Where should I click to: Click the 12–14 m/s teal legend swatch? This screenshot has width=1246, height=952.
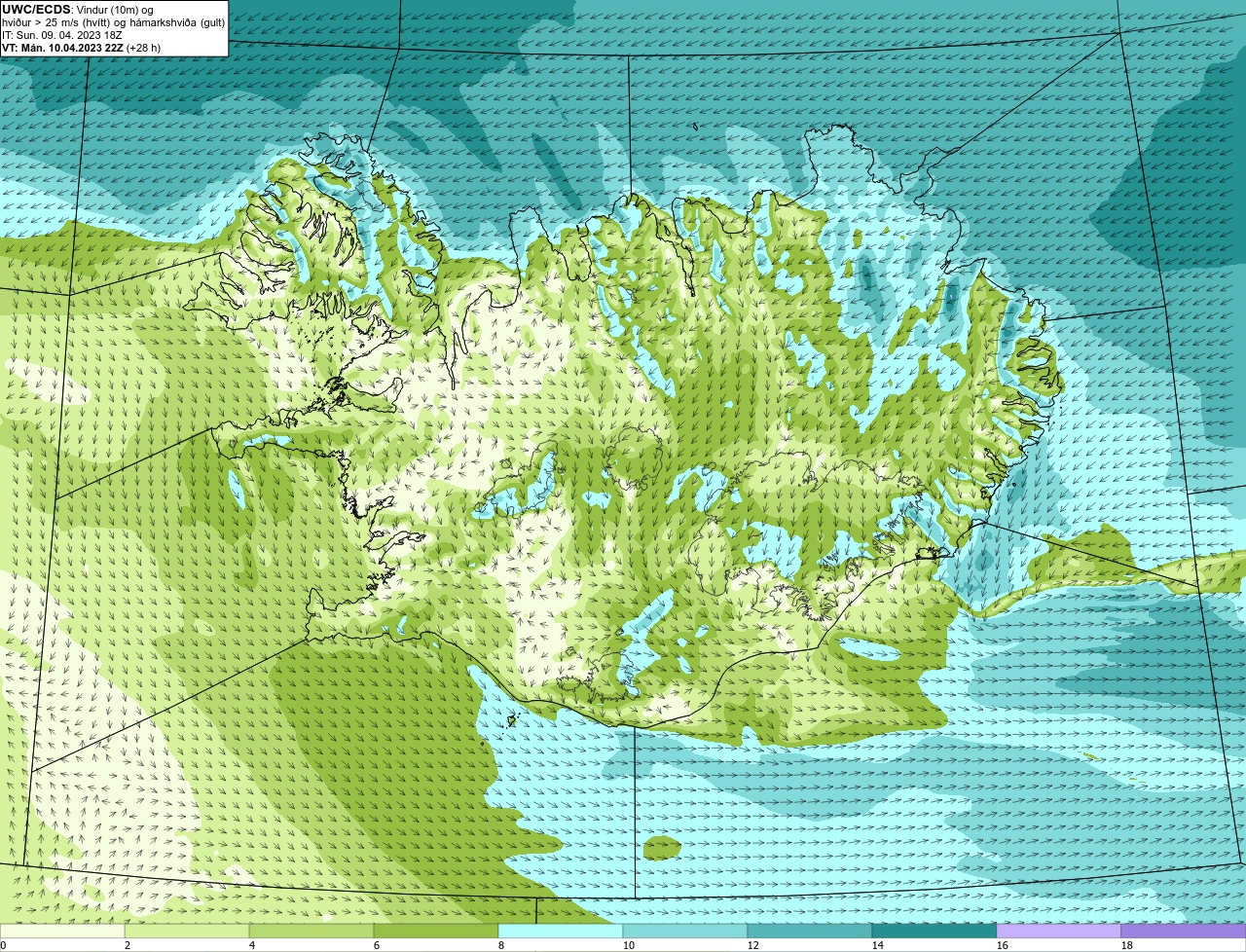tap(810, 931)
